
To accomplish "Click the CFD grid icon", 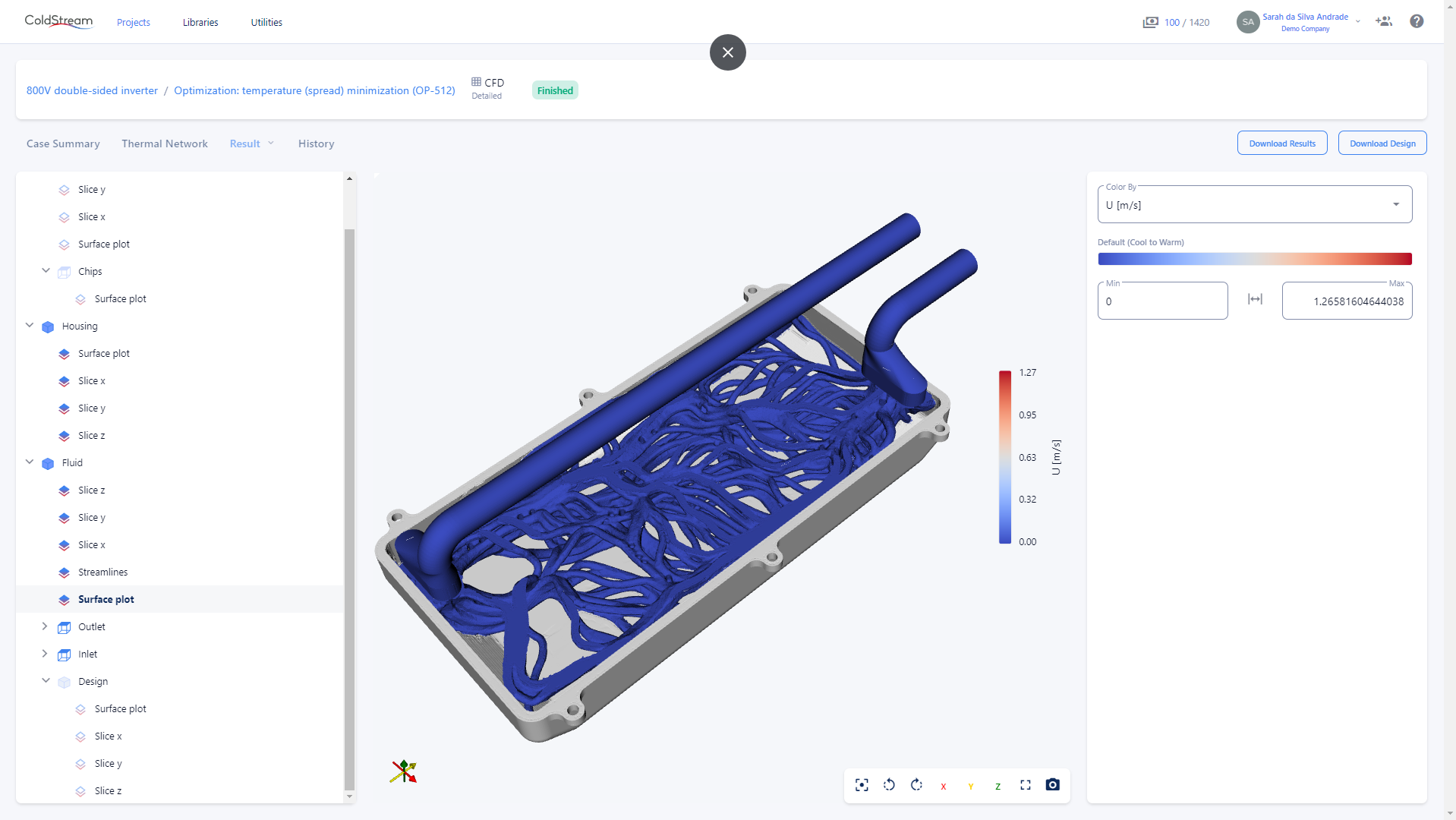I will pyautogui.click(x=476, y=82).
